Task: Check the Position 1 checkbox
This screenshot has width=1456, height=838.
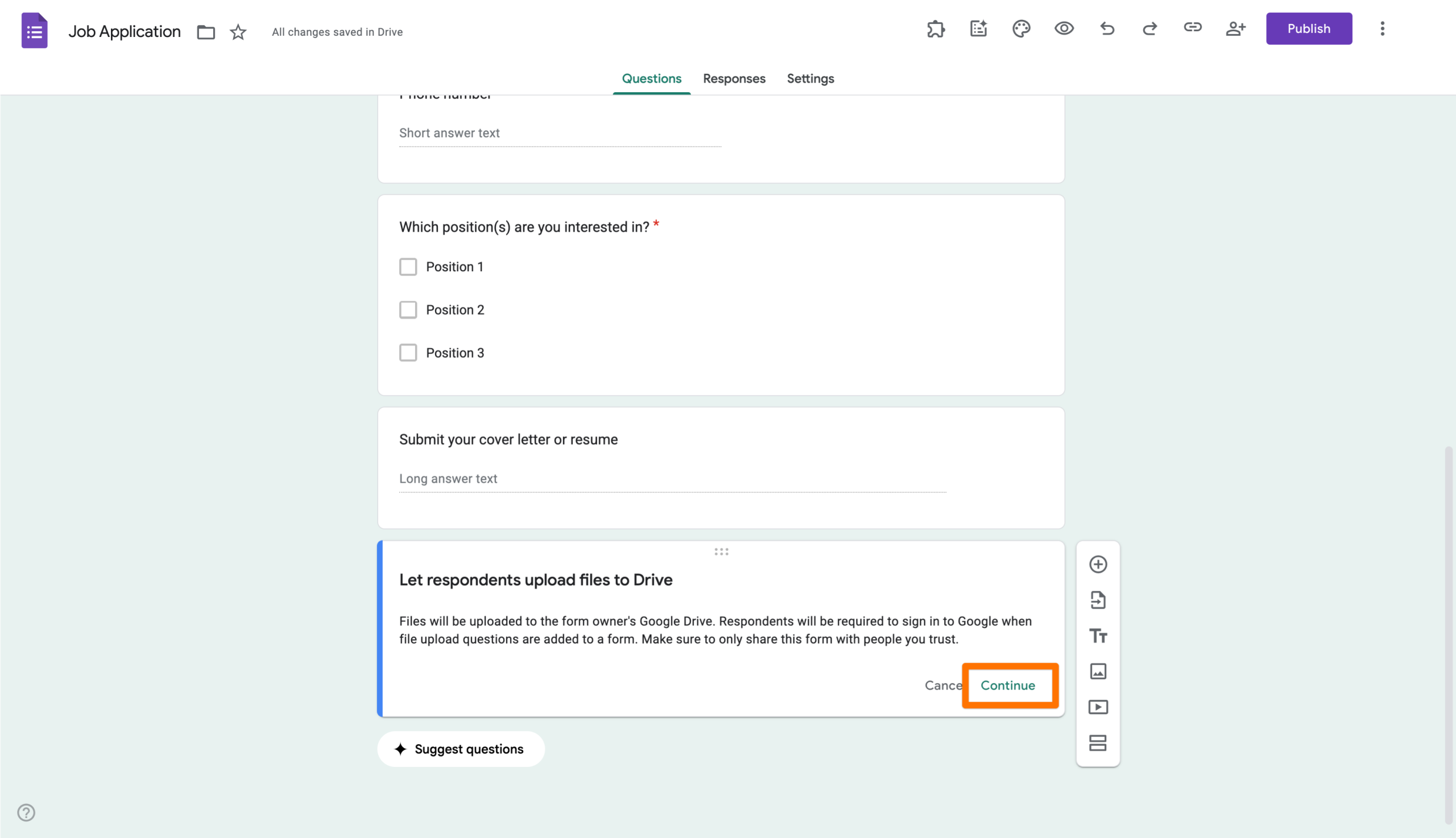Action: (408, 267)
